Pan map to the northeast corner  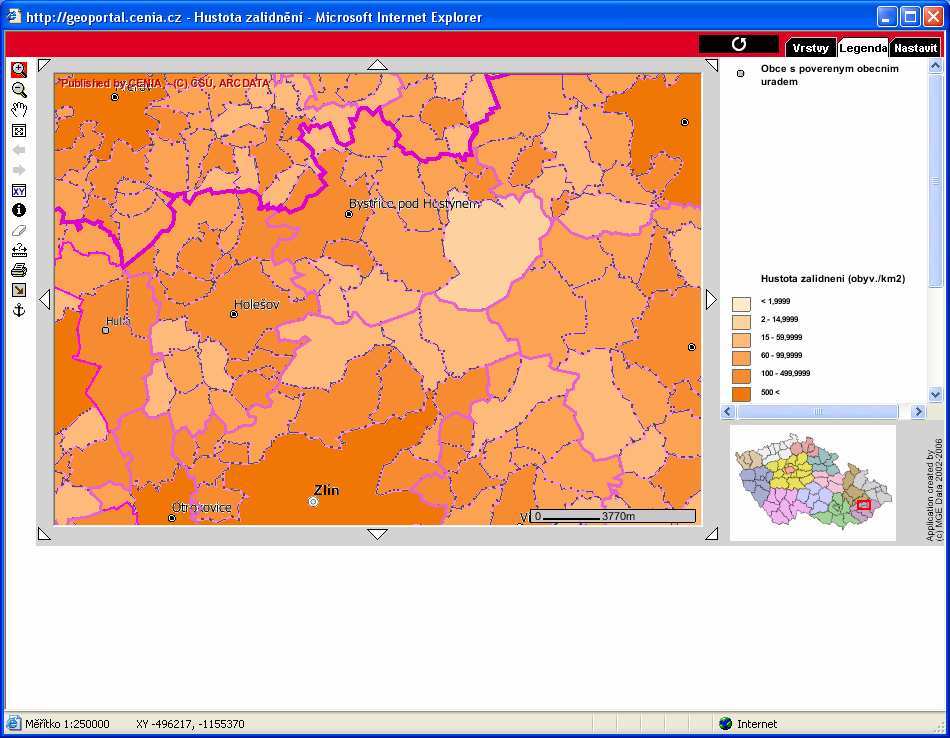coord(712,64)
